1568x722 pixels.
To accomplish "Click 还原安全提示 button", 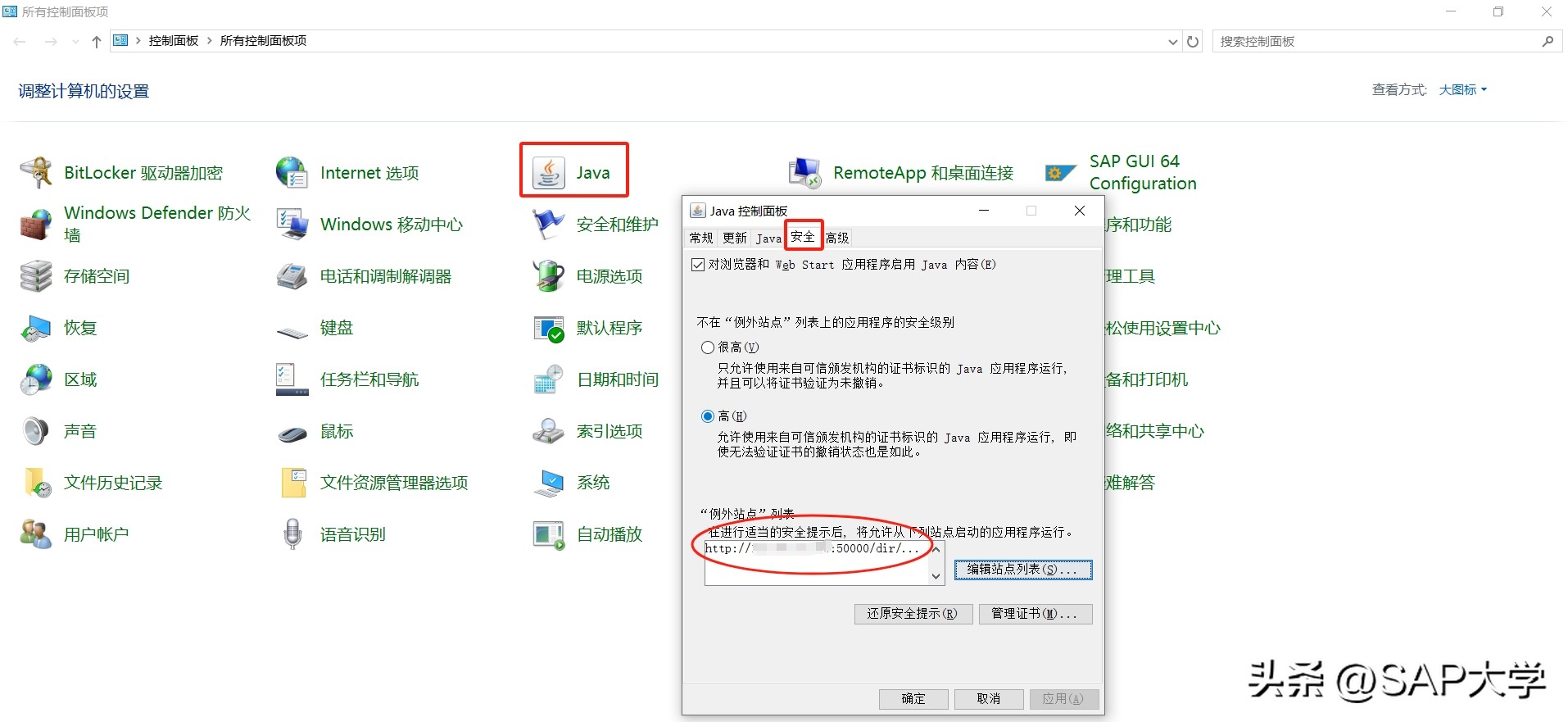I will tap(913, 614).
